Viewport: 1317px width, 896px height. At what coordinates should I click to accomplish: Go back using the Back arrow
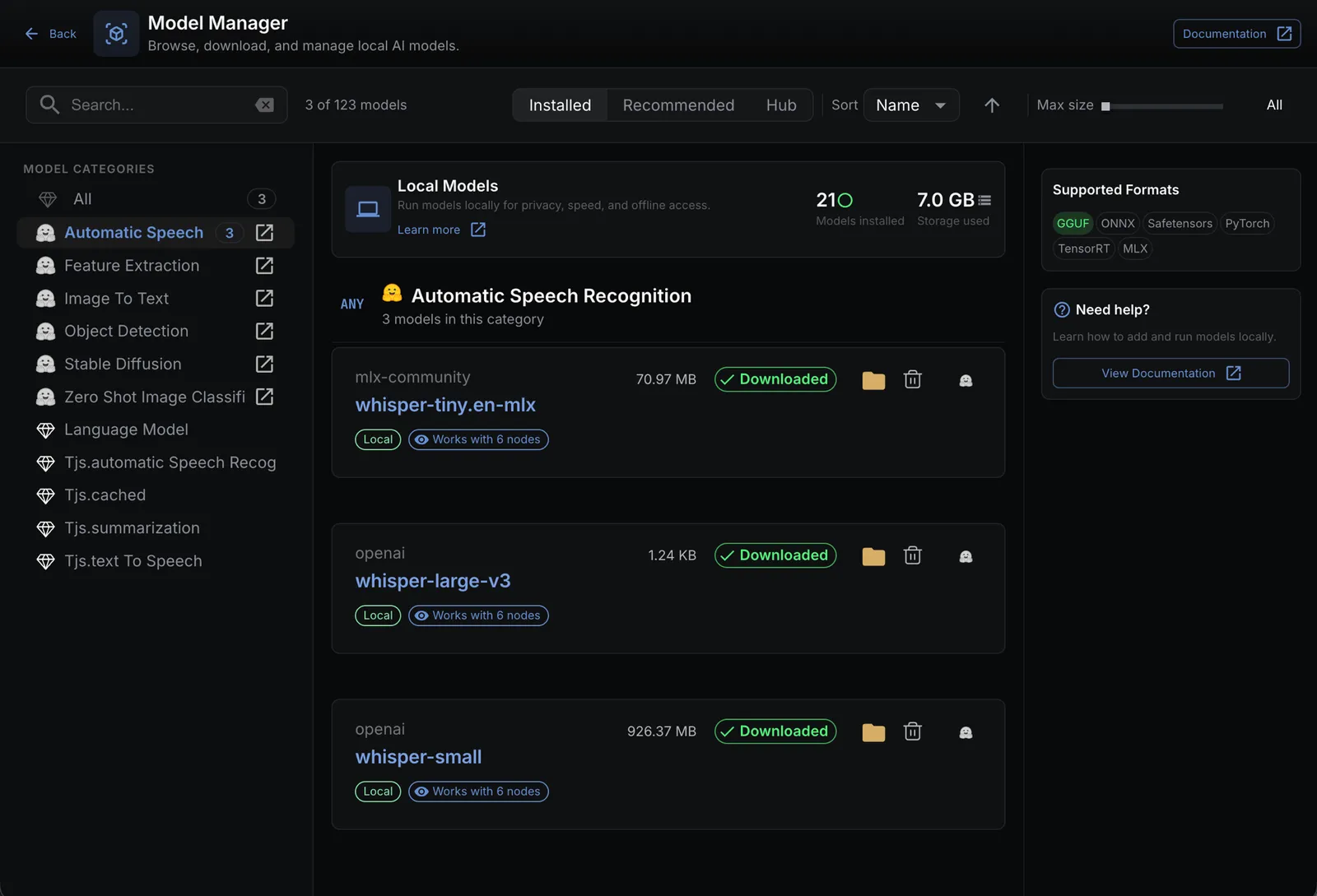tap(50, 34)
